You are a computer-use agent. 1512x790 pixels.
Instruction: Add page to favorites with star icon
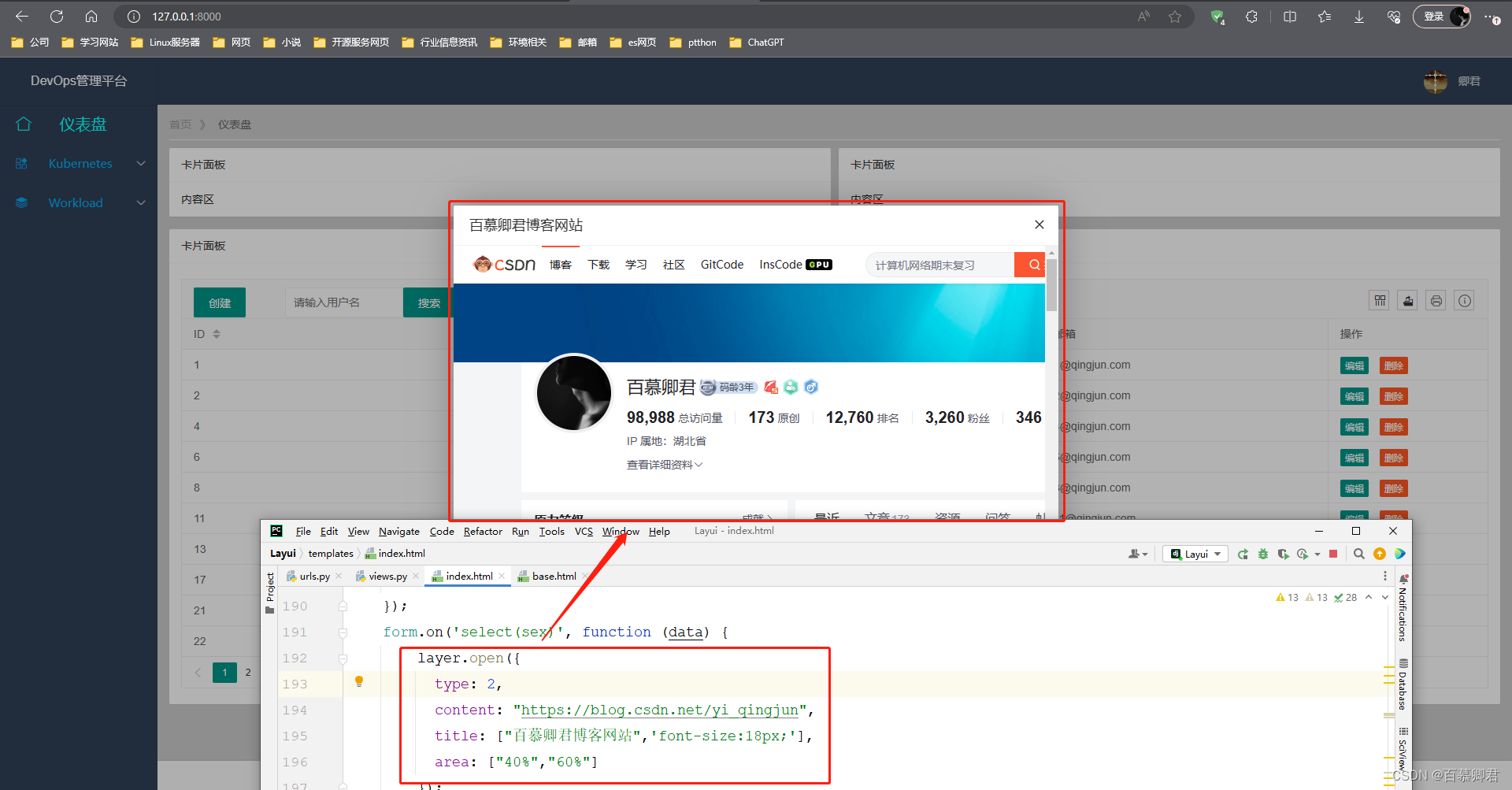pos(1175,17)
